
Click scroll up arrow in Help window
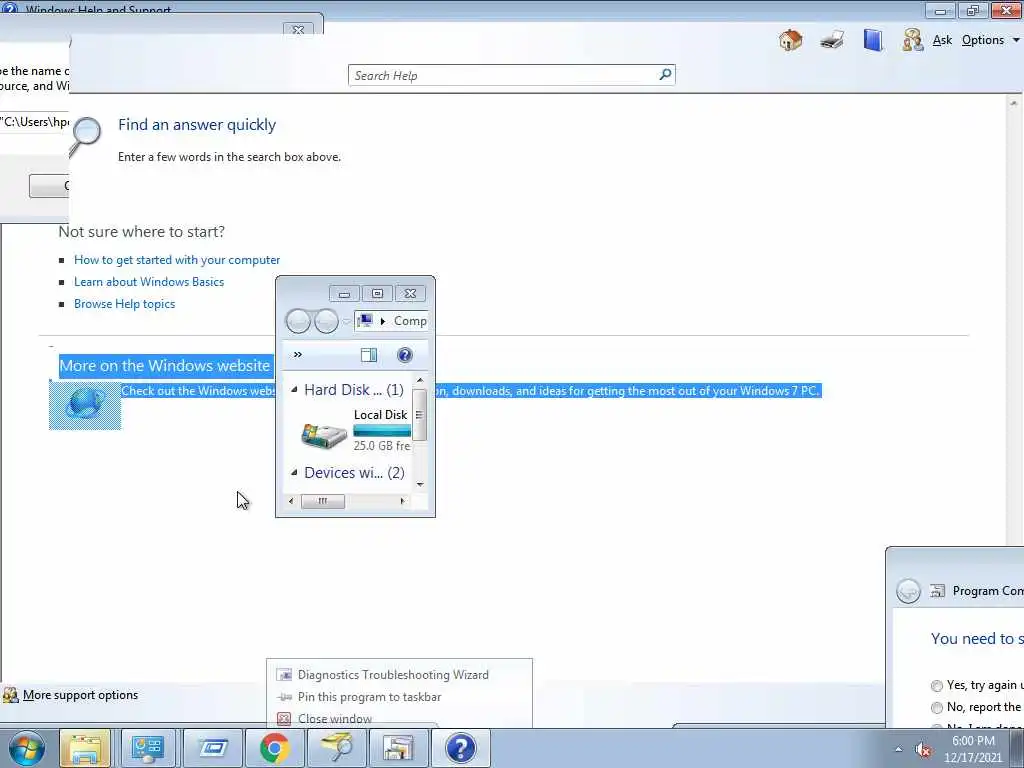[x=1014, y=103]
